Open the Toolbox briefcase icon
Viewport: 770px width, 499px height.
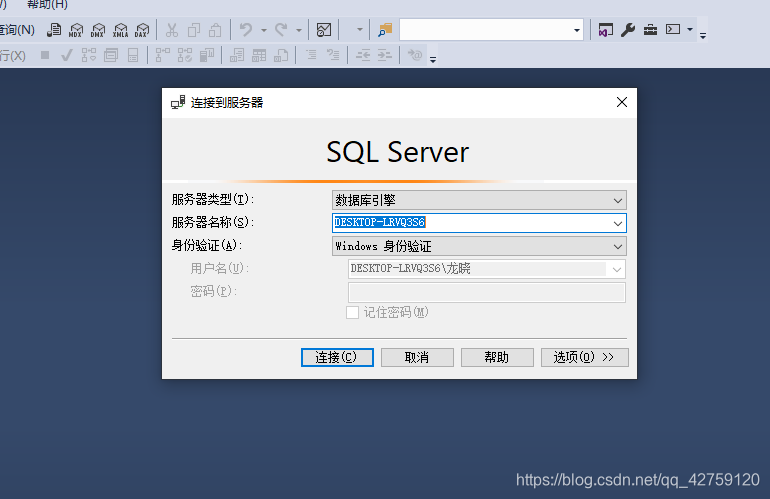click(650, 30)
